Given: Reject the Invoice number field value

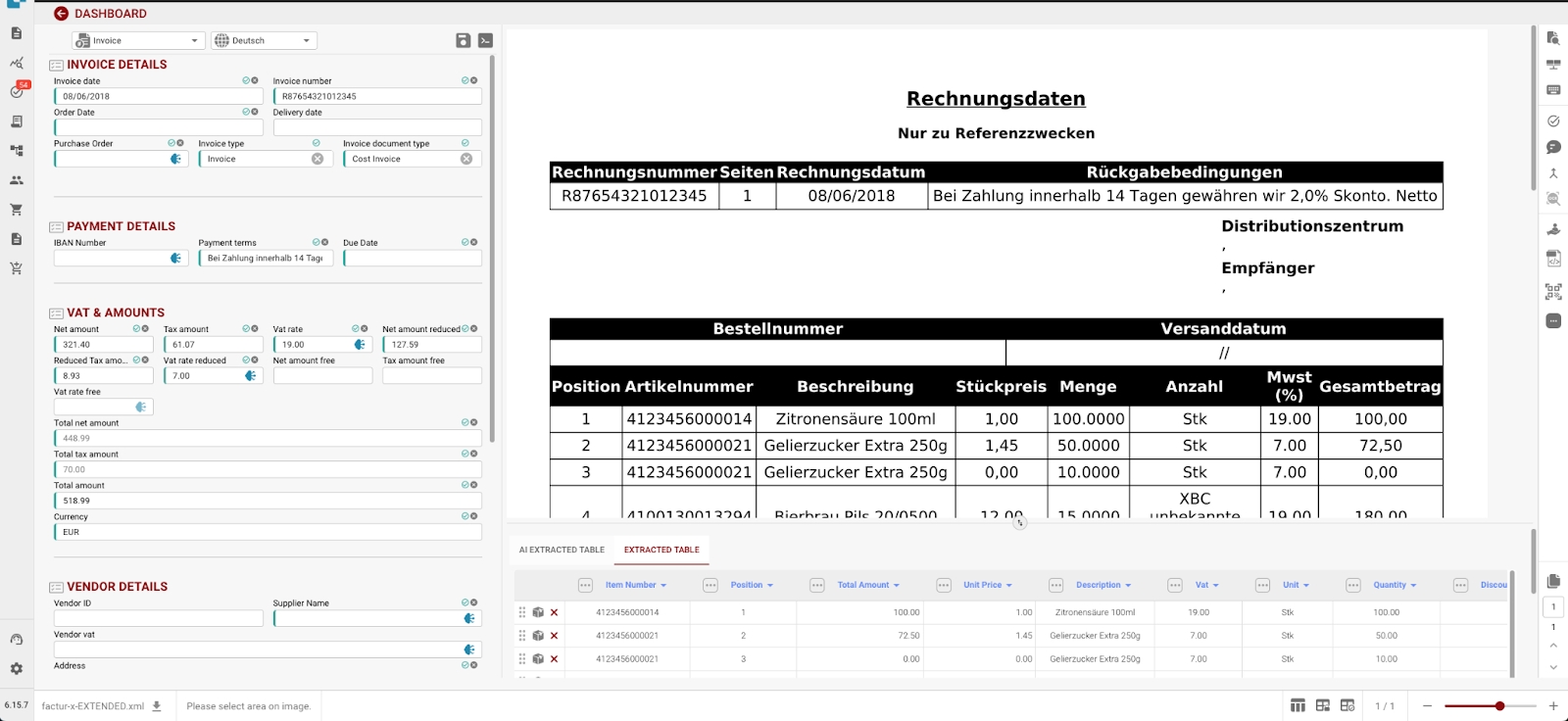Looking at the screenshot, I should [474, 80].
